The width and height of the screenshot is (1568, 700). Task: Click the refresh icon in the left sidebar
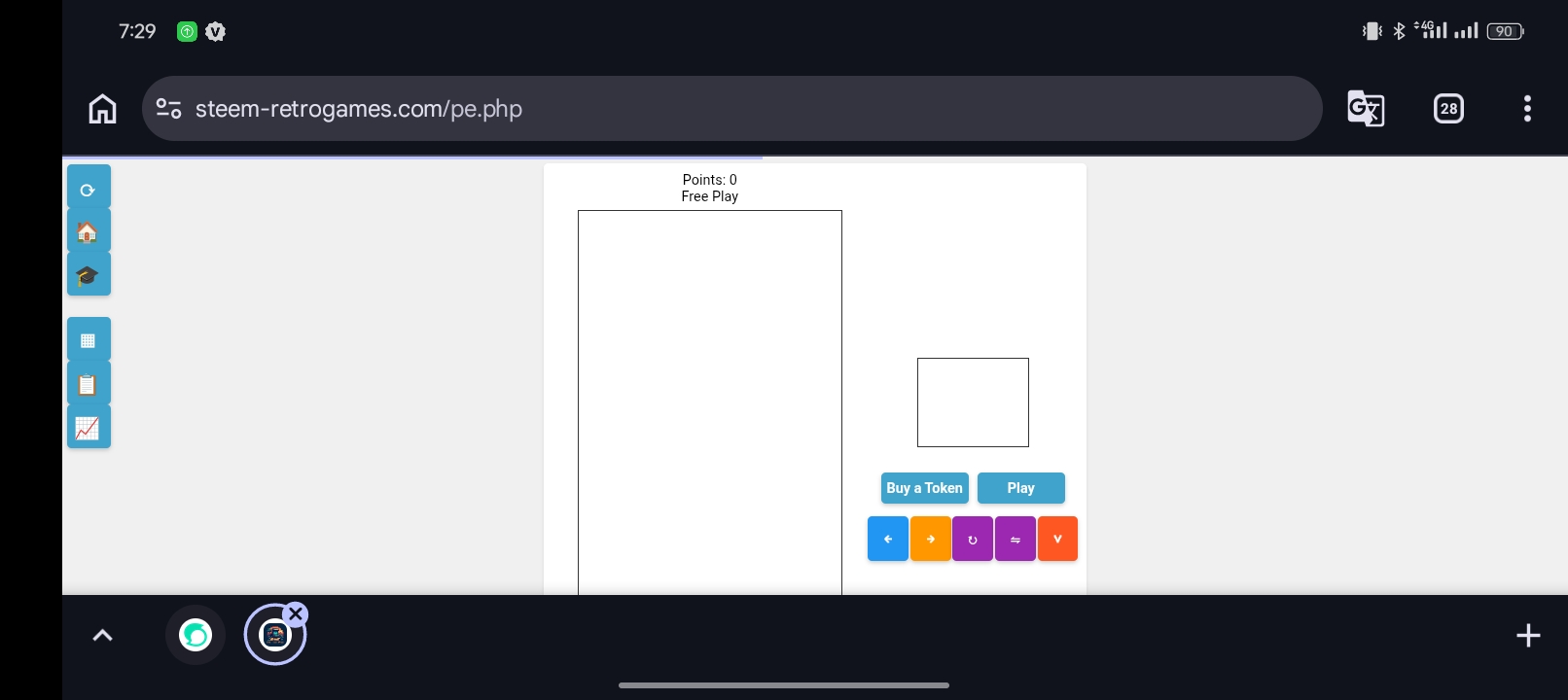pyautogui.click(x=89, y=188)
